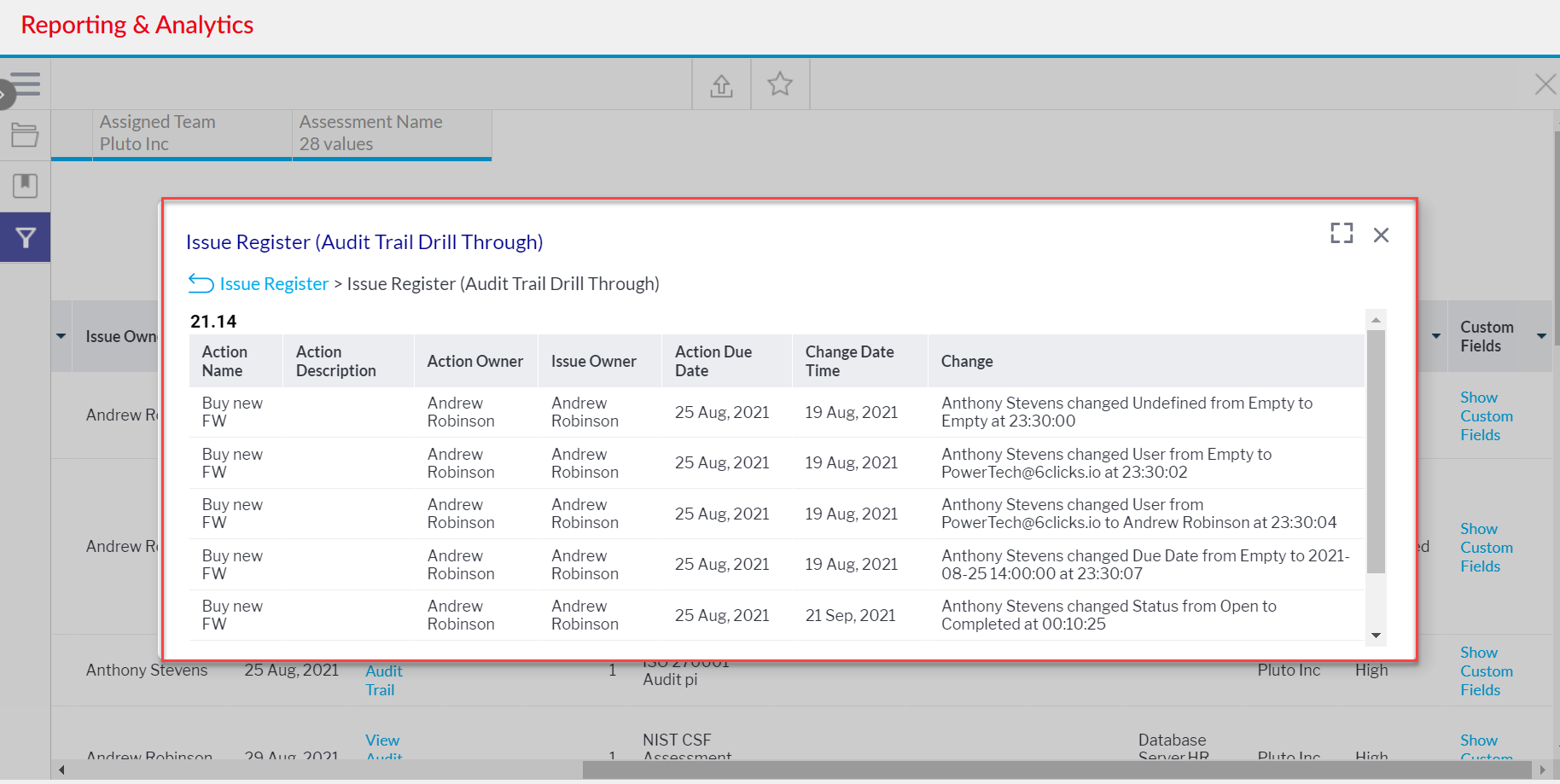This screenshot has width=1560, height=784.
Task: Click the Change column header
Action: pyautogui.click(x=967, y=362)
